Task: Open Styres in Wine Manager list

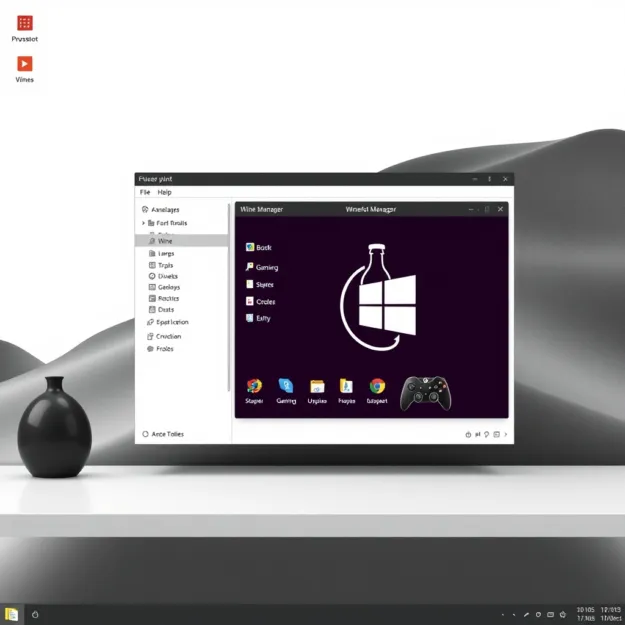Action: [260, 284]
